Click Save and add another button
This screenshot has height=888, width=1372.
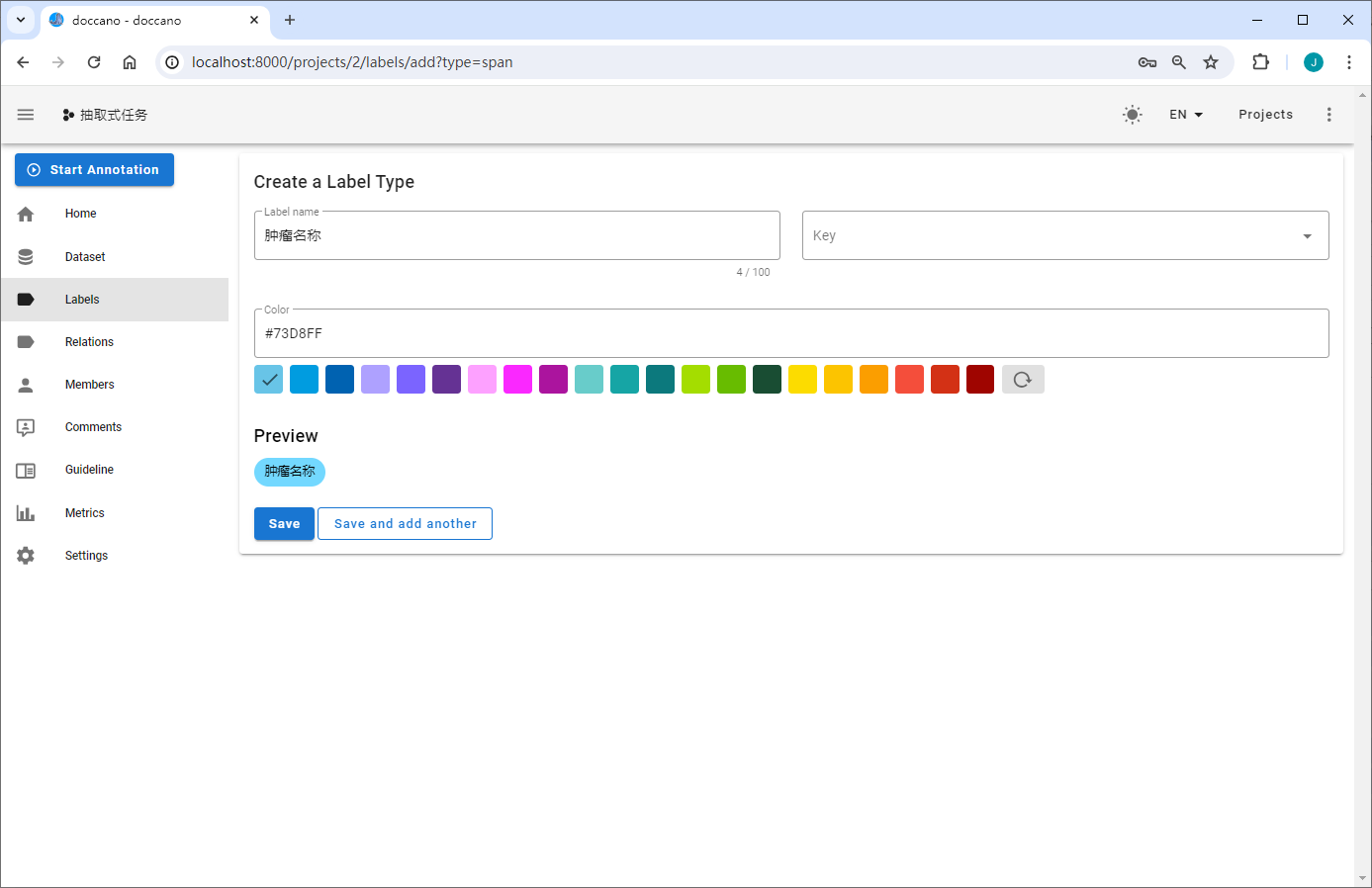pos(405,524)
